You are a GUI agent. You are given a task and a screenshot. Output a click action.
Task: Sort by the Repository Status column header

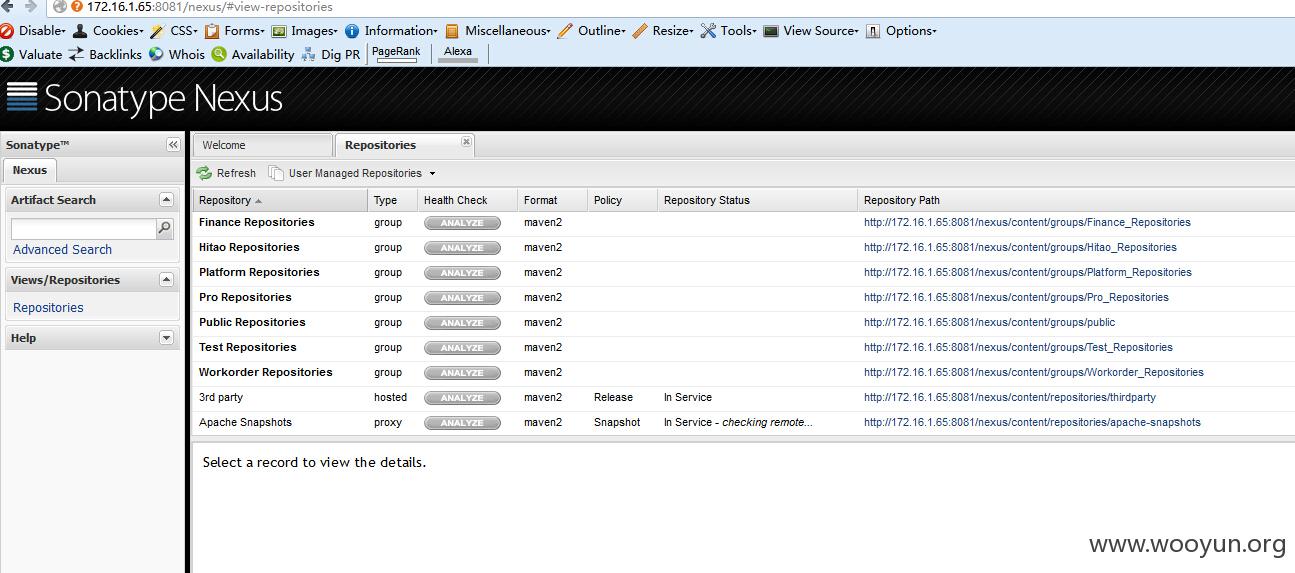(757, 200)
